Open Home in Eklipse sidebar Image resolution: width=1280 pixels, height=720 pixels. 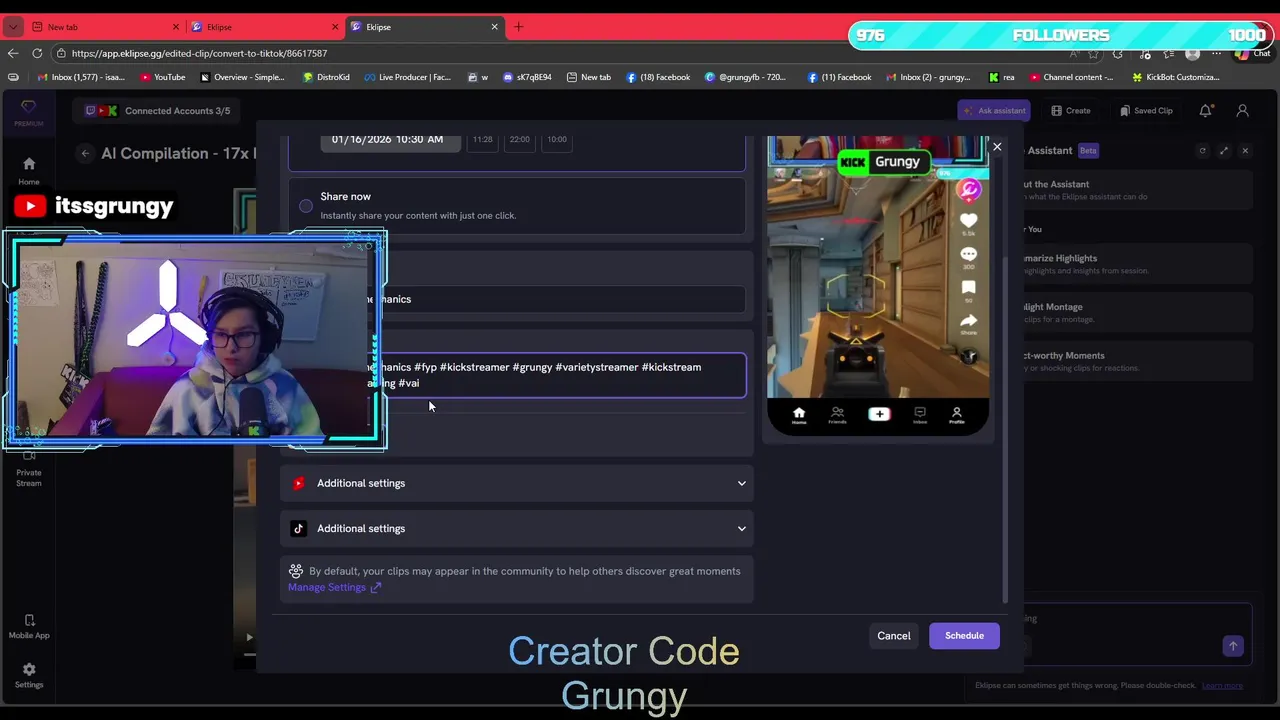point(29,170)
